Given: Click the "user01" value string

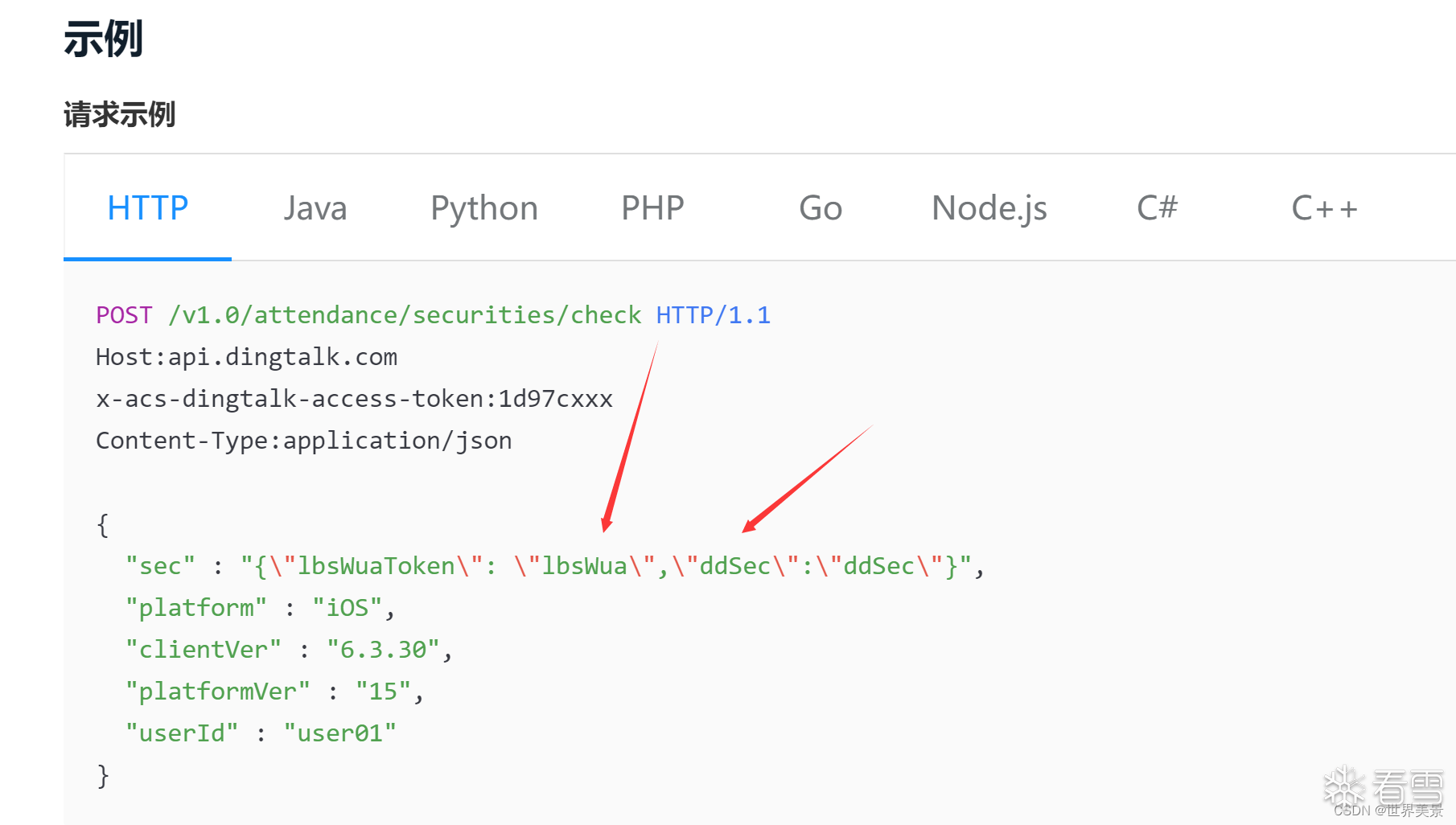Looking at the screenshot, I should point(339,733).
